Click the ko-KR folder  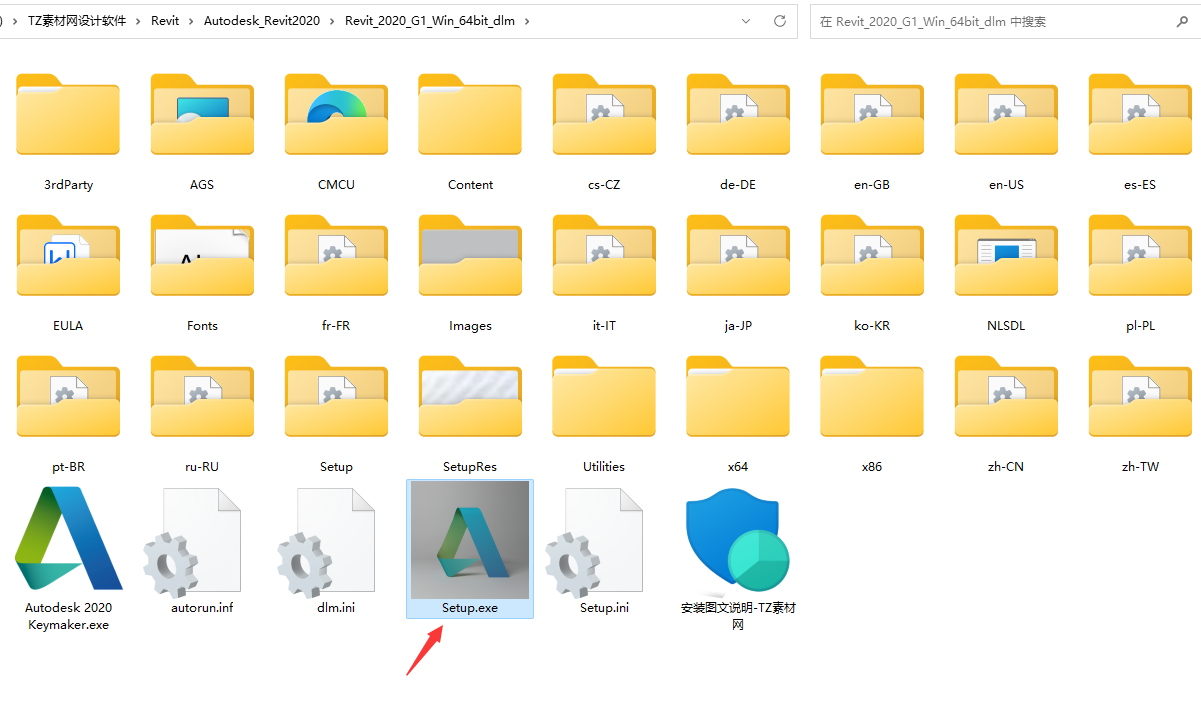tap(872, 256)
